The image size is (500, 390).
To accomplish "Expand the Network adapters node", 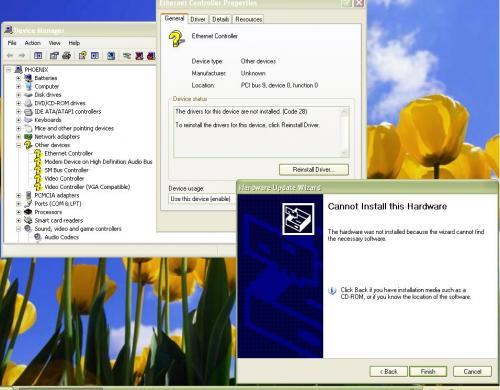I will [x=19, y=137].
